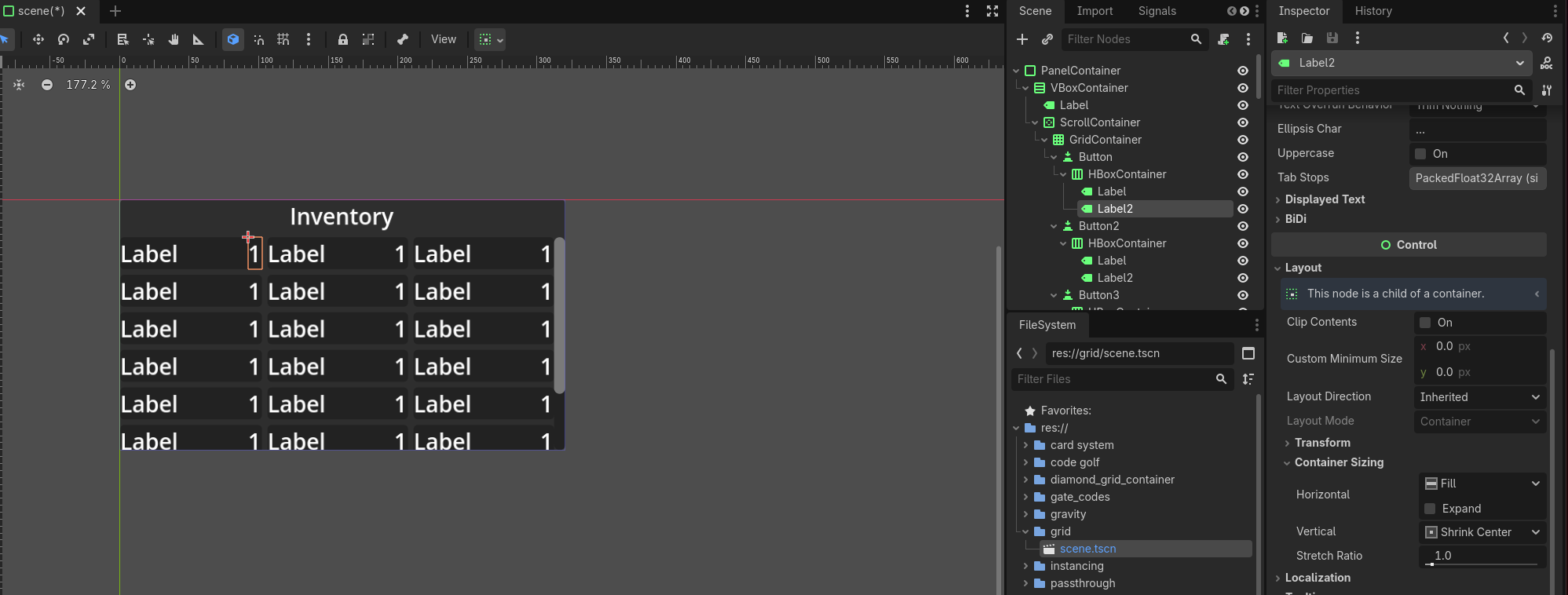Open the Layout Direction dropdown
This screenshot has width=1568, height=595.
pos(1478,397)
